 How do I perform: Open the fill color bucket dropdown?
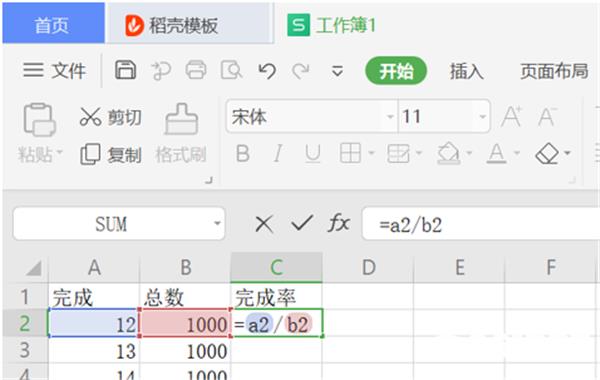tap(469, 153)
